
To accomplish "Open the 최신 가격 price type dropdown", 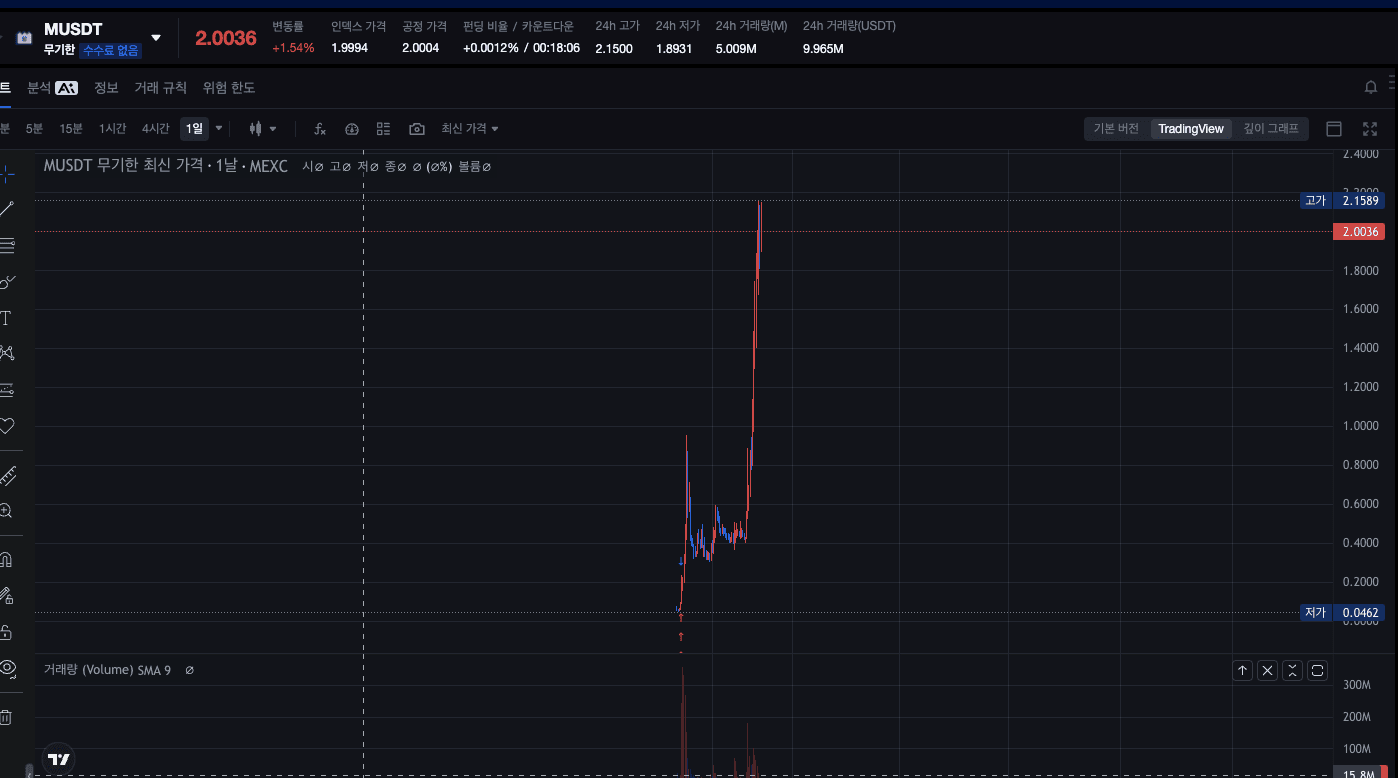I will pyautogui.click(x=470, y=129).
